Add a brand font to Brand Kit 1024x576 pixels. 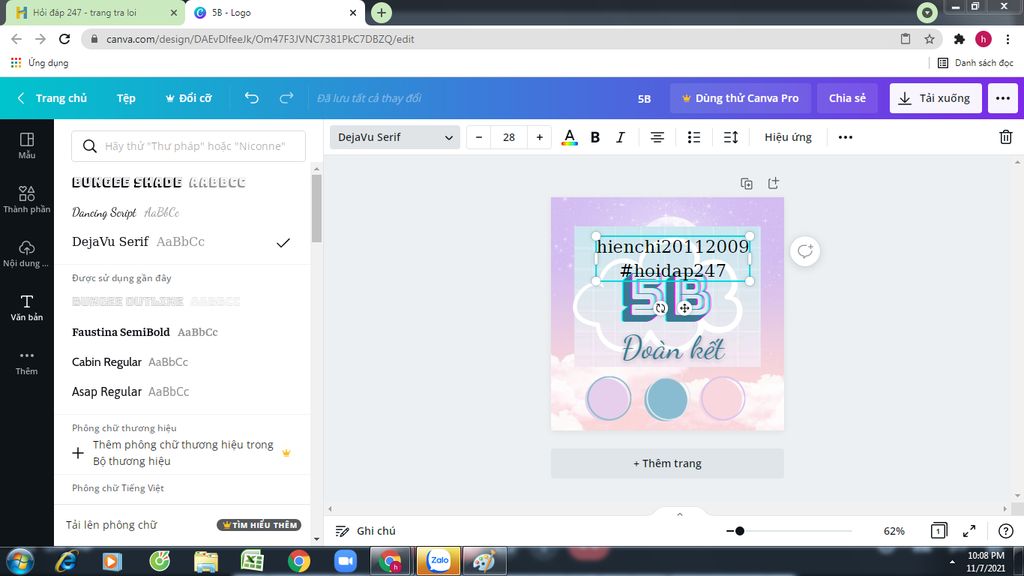click(x=182, y=453)
